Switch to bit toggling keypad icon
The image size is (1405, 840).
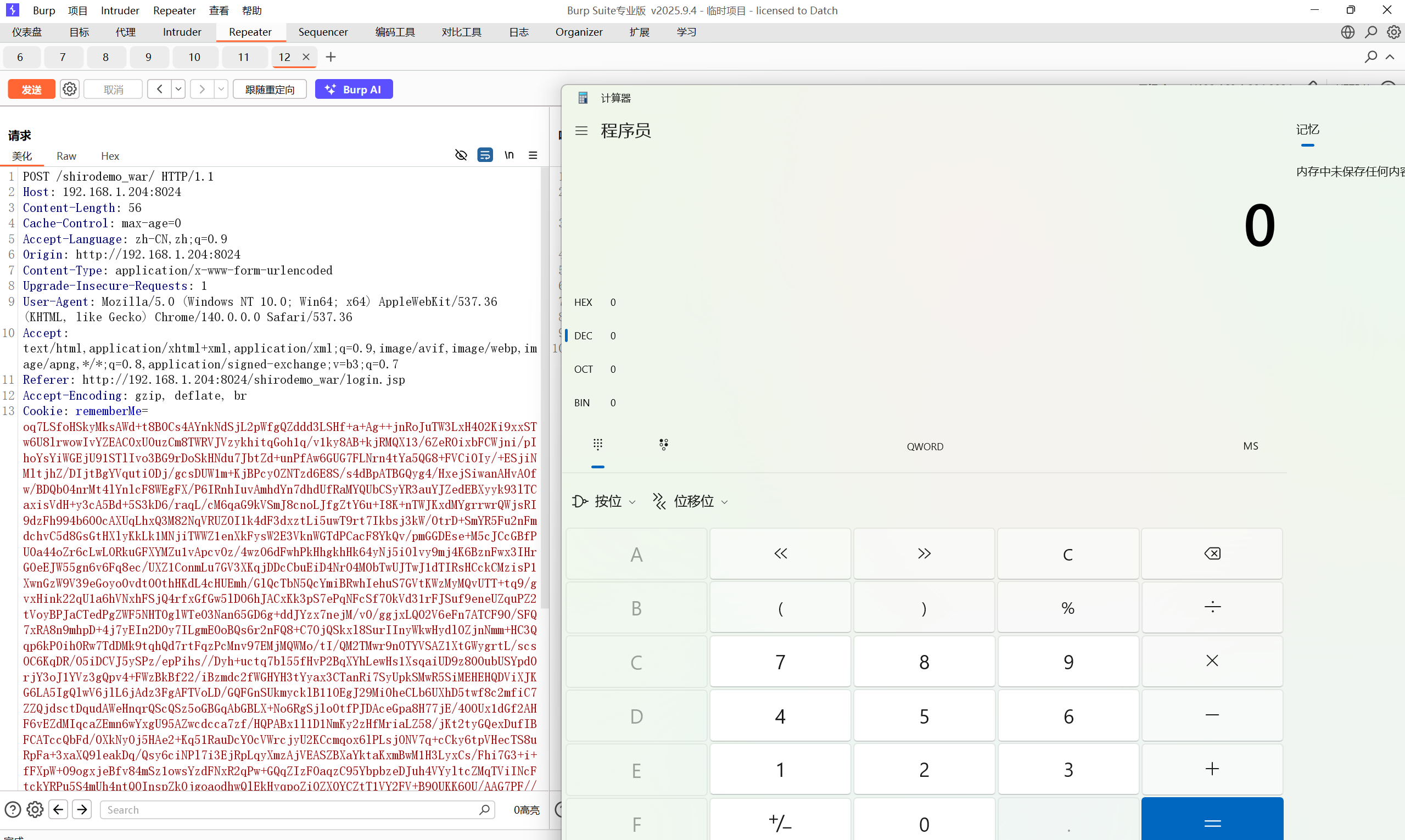pyautogui.click(x=663, y=445)
